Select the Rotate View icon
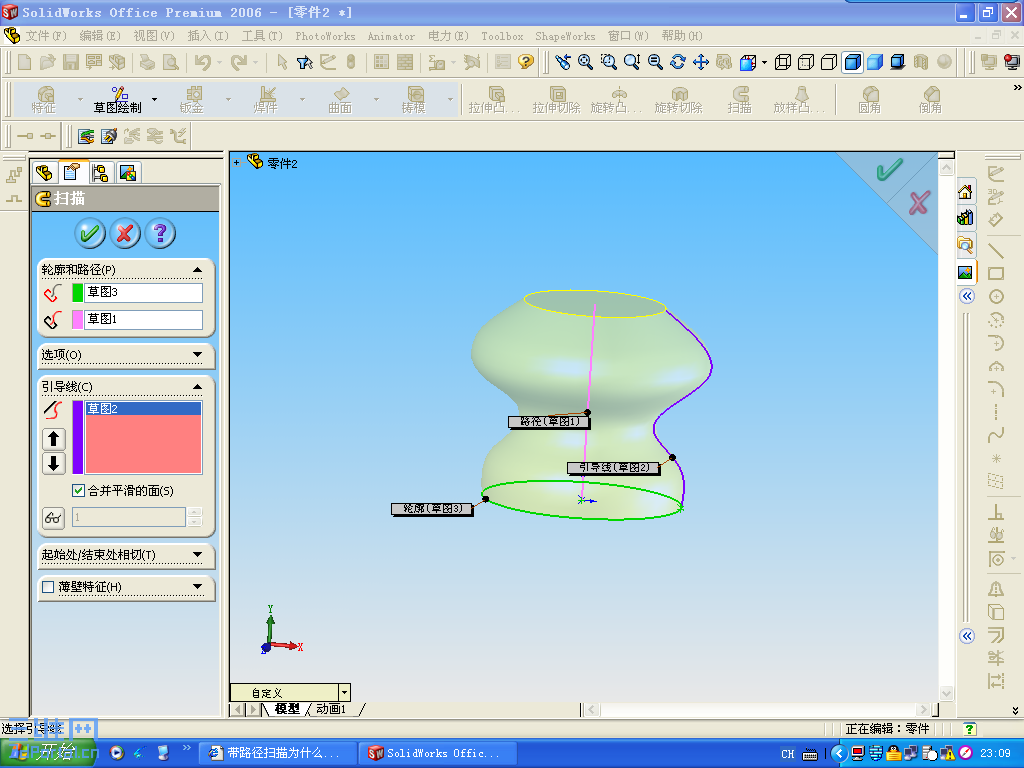 [678, 62]
